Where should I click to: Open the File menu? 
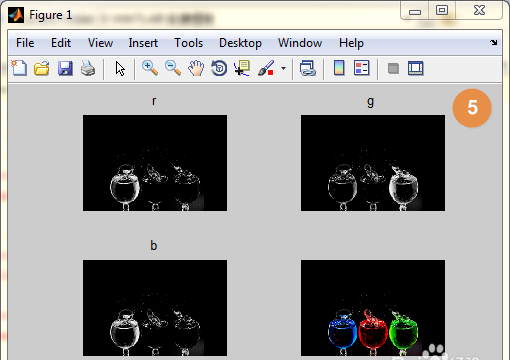point(25,43)
